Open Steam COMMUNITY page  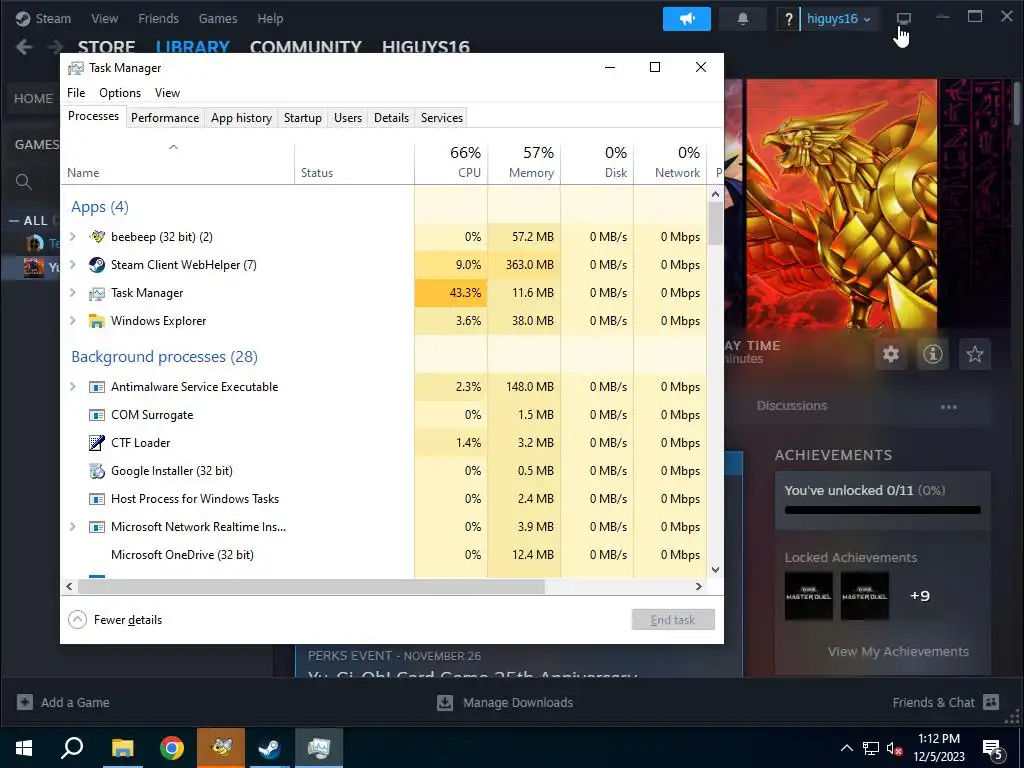pos(306,47)
